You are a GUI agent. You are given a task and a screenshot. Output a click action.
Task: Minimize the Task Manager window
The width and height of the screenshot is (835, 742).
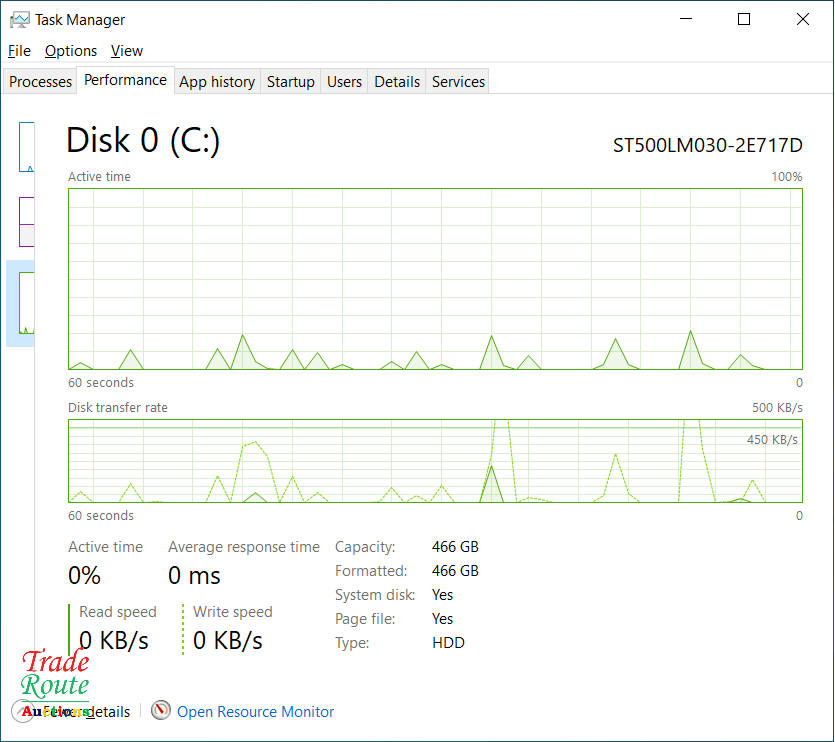pyautogui.click(x=686, y=19)
